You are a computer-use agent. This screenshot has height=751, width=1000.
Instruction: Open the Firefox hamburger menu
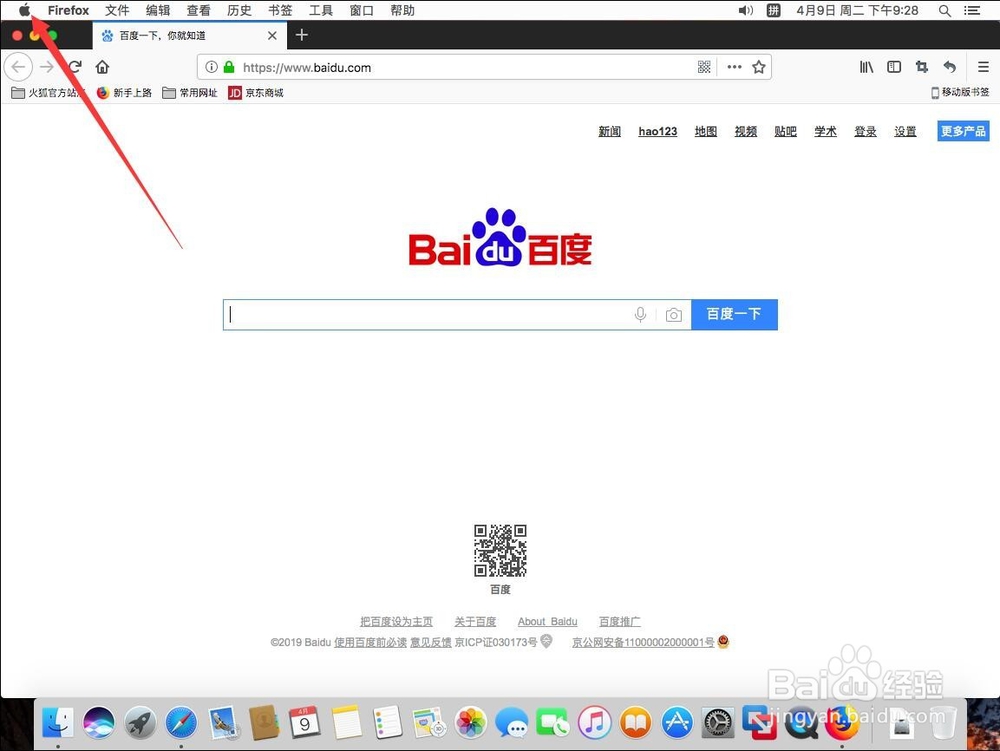point(983,67)
